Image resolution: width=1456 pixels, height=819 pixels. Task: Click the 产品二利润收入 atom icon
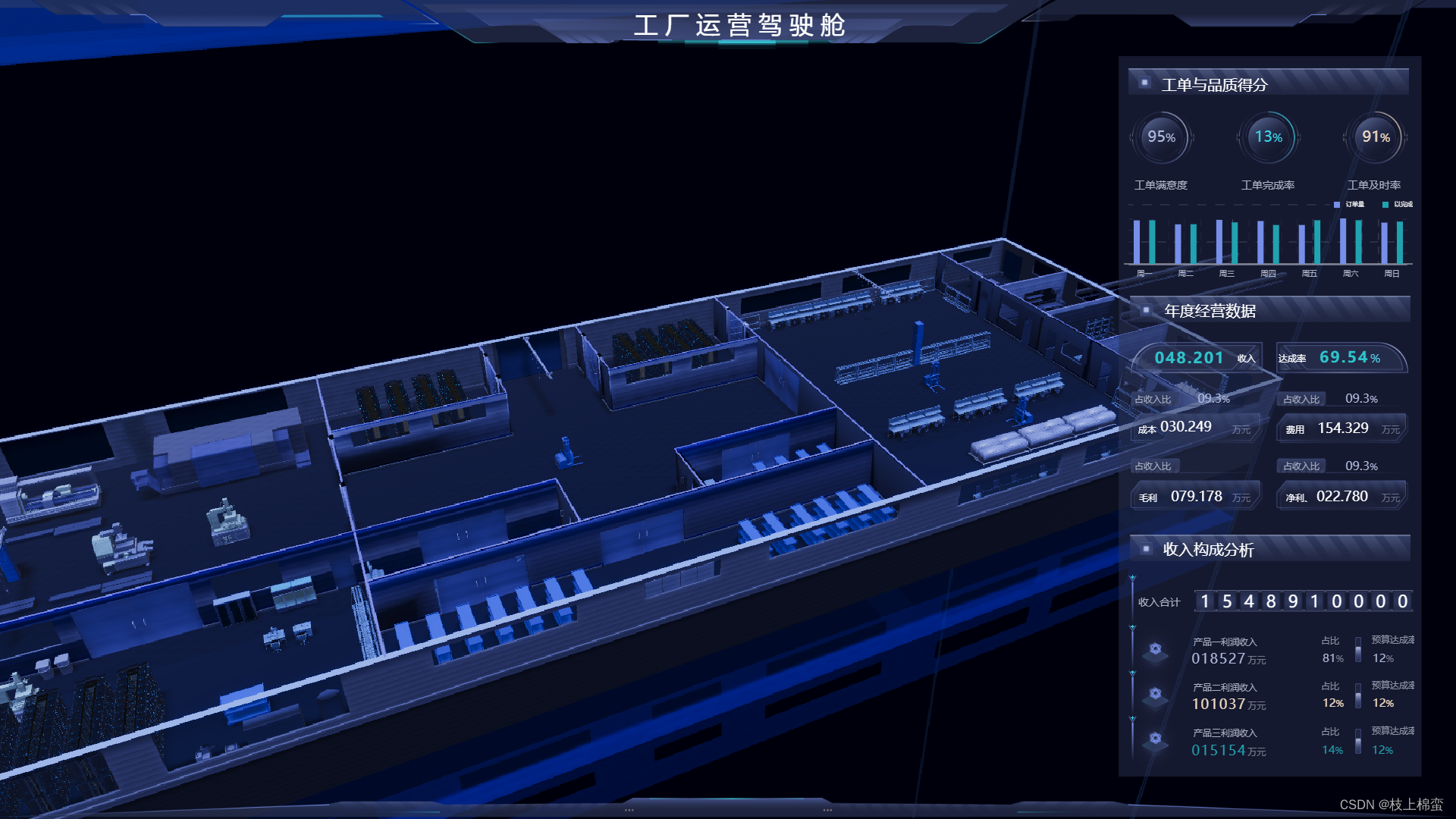pyautogui.click(x=1155, y=695)
